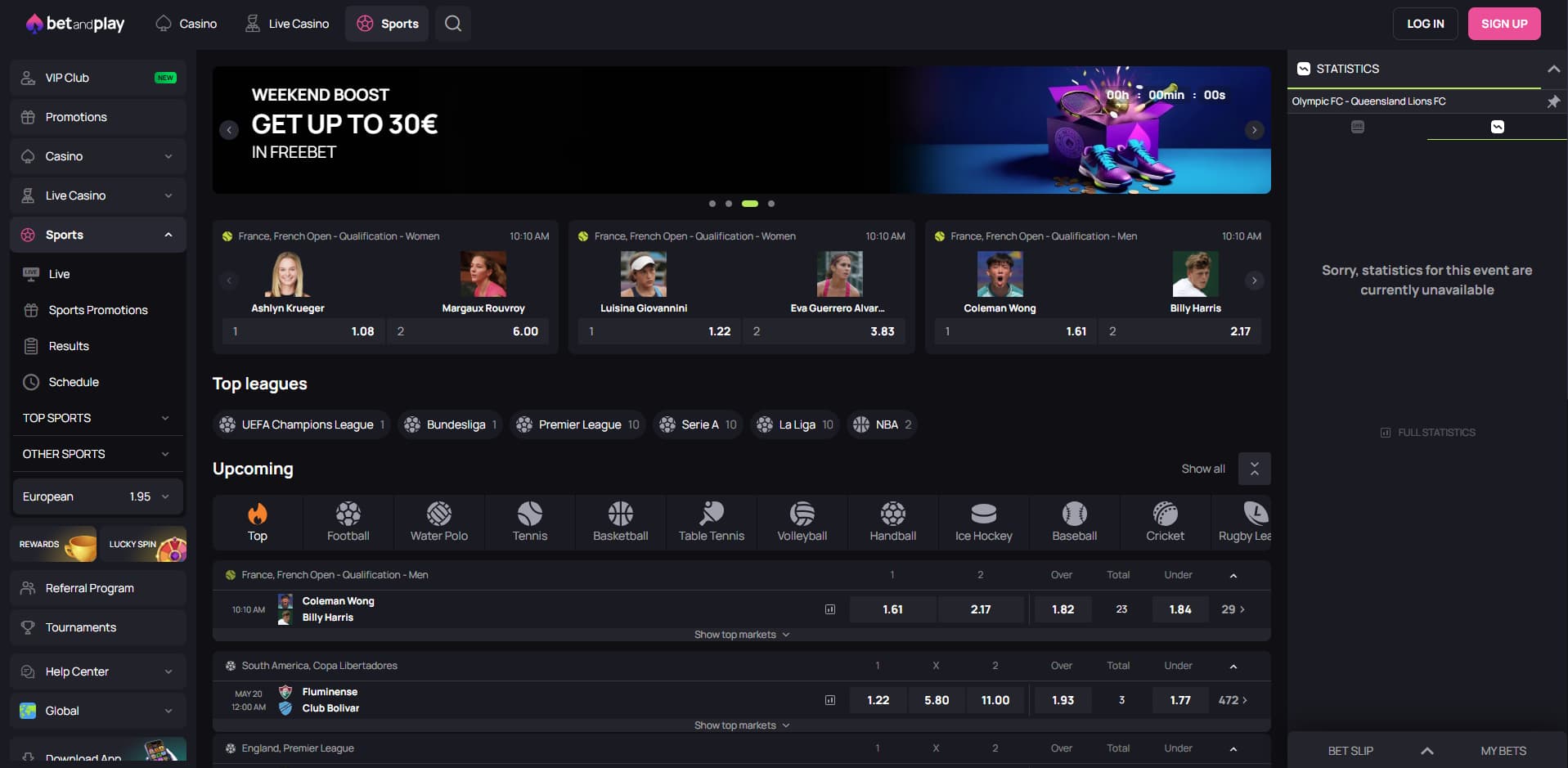Open stats icon for Fluminense match
1568x768 pixels.
click(x=830, y=700)
